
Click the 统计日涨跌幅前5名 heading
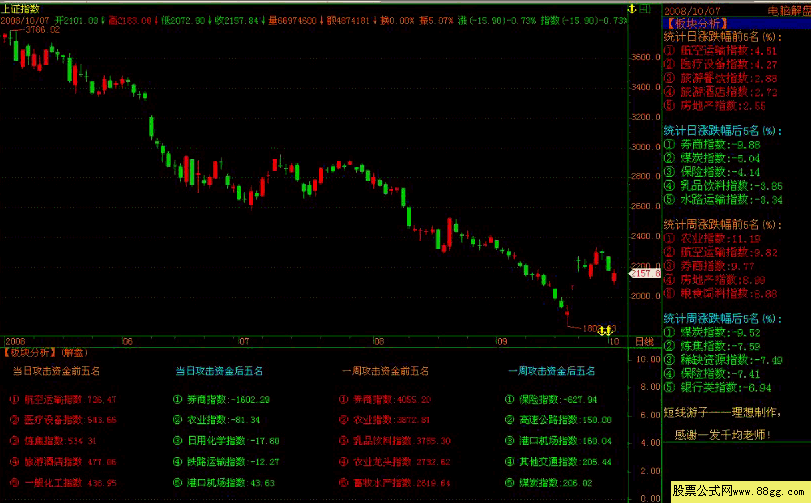coord(723,37)
